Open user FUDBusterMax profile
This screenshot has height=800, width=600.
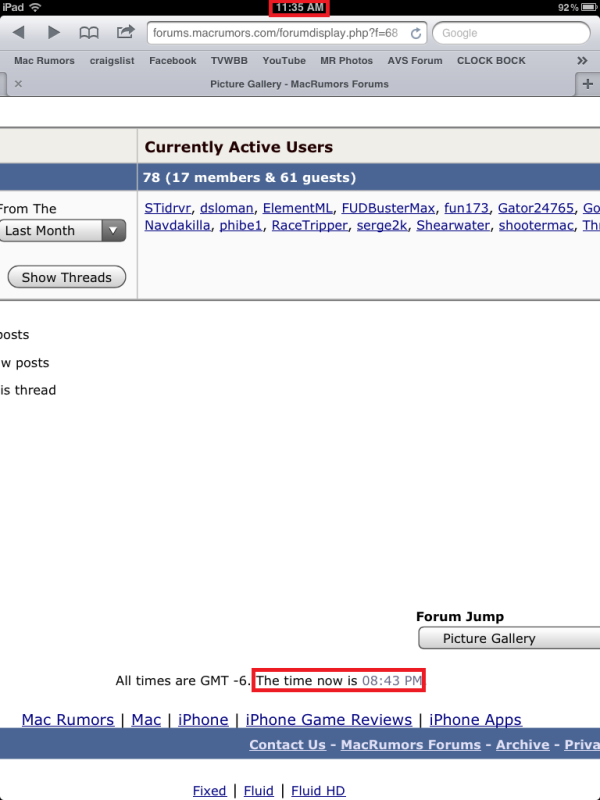tap(388, 208)
